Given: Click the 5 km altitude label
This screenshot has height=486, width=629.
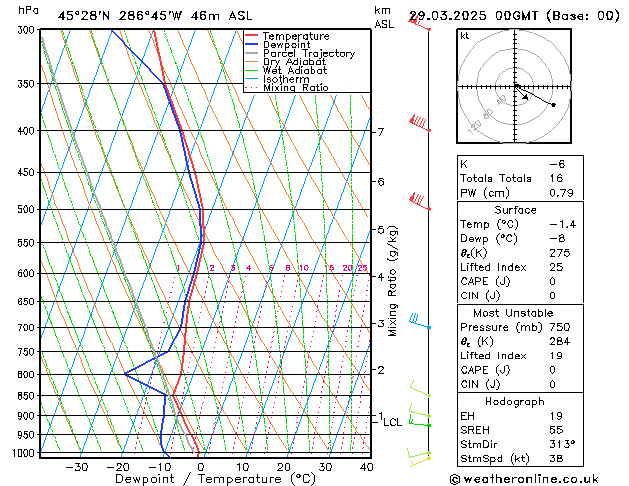Looking at the screenshot, I should coord(380,230).
